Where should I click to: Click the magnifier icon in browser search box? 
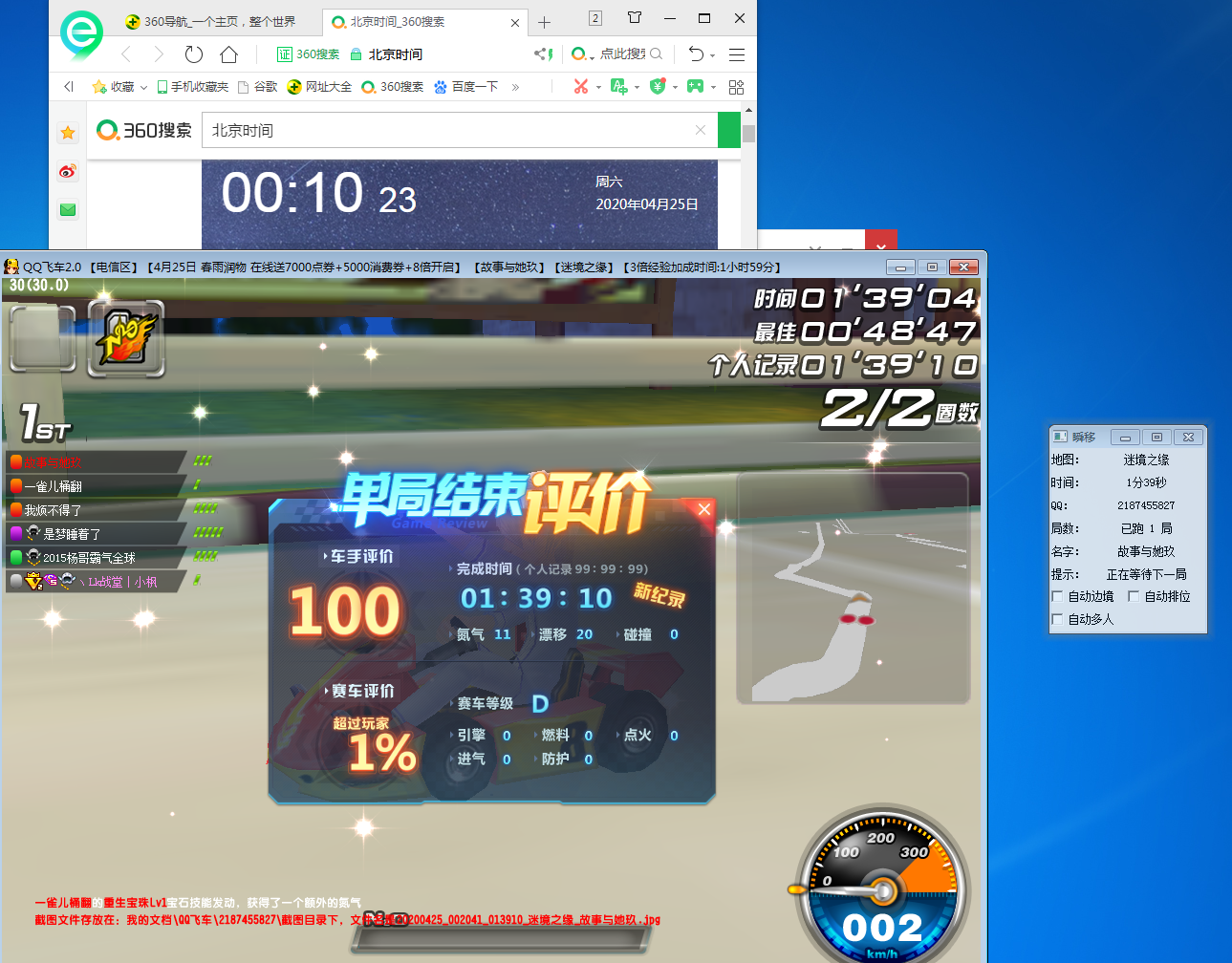656,53
